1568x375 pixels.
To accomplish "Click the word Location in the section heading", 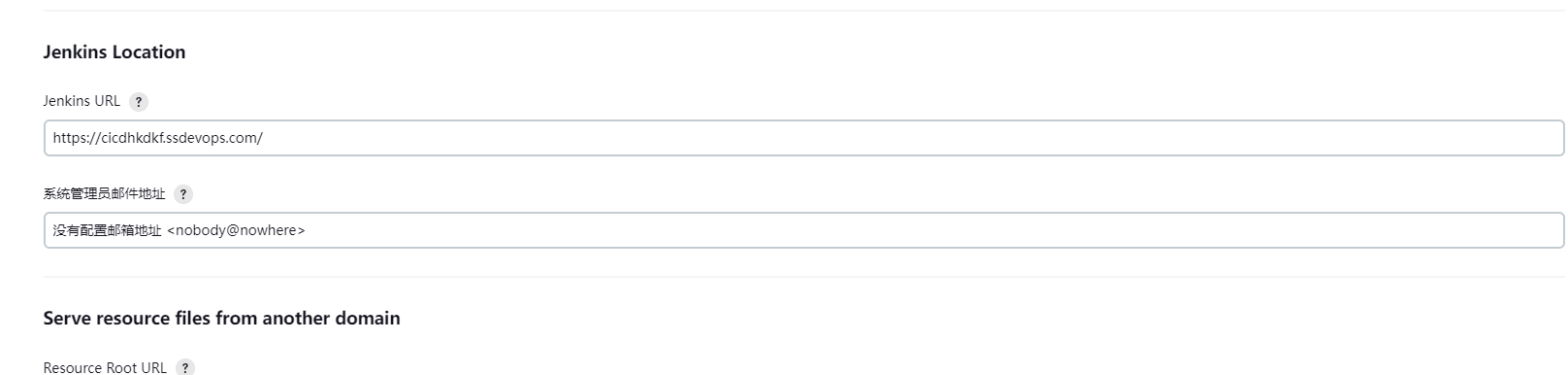I will tap(149, 52).
